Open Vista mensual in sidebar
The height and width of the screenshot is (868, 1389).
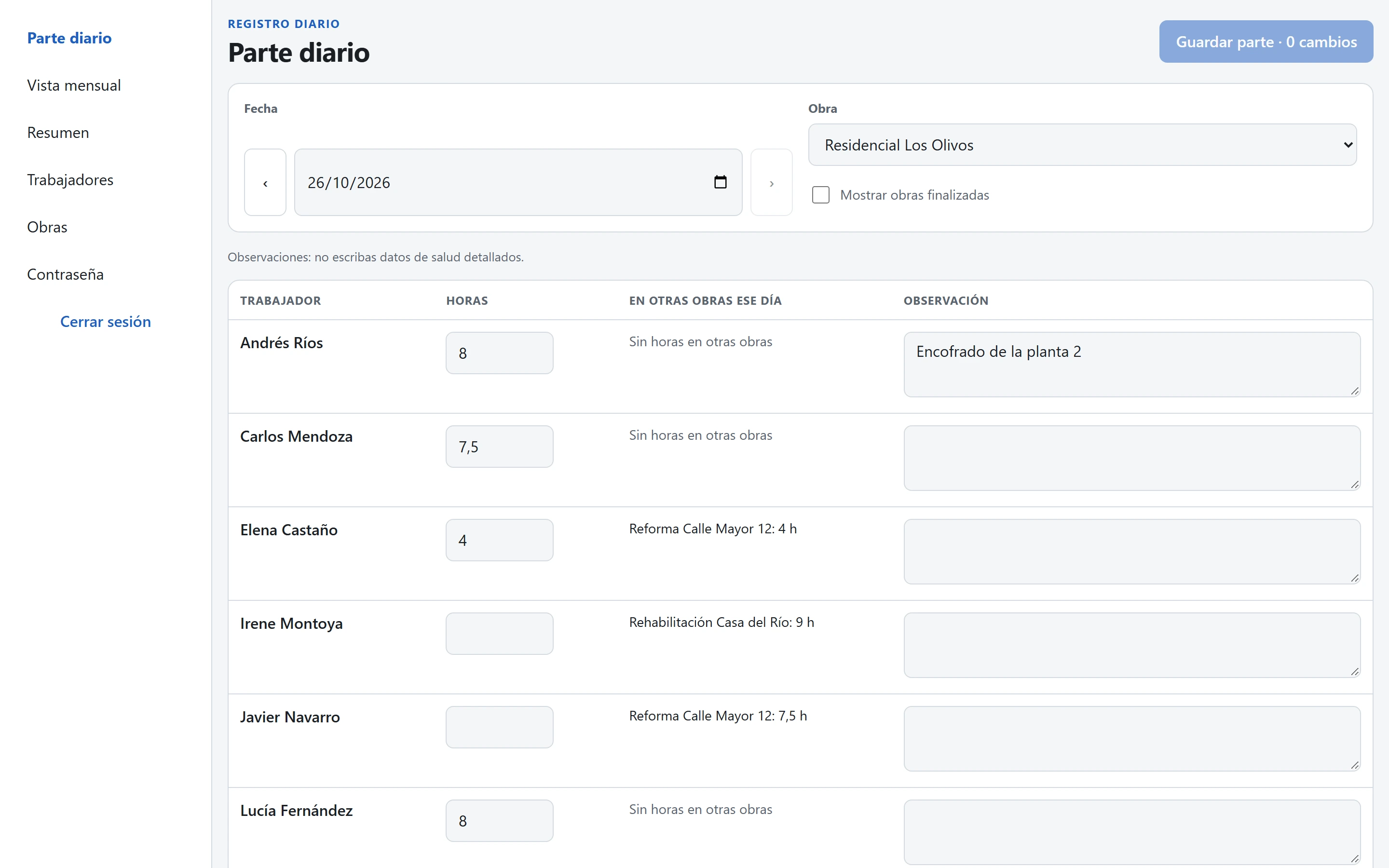click(74, 85)
